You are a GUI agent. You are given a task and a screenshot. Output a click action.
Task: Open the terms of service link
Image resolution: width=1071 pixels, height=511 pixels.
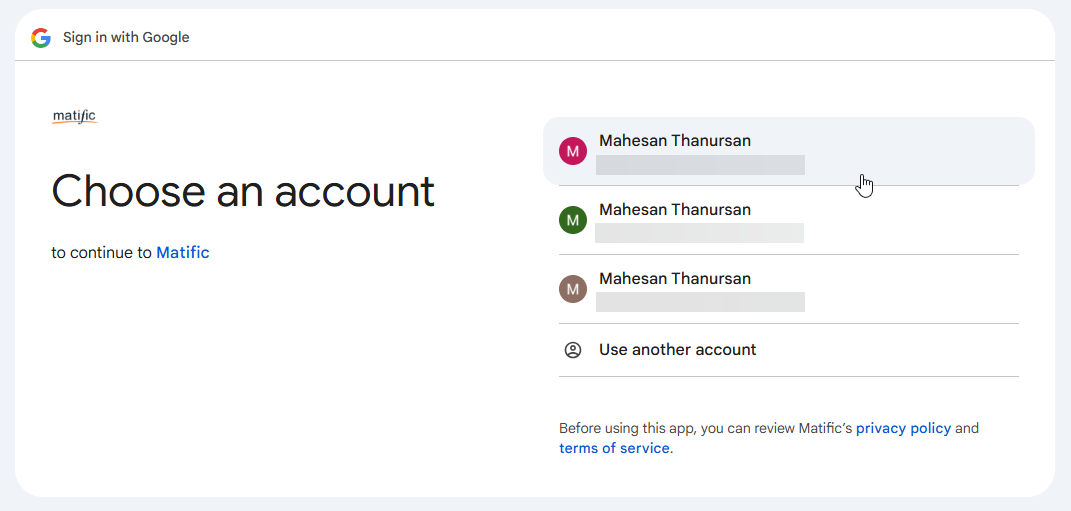614,448
